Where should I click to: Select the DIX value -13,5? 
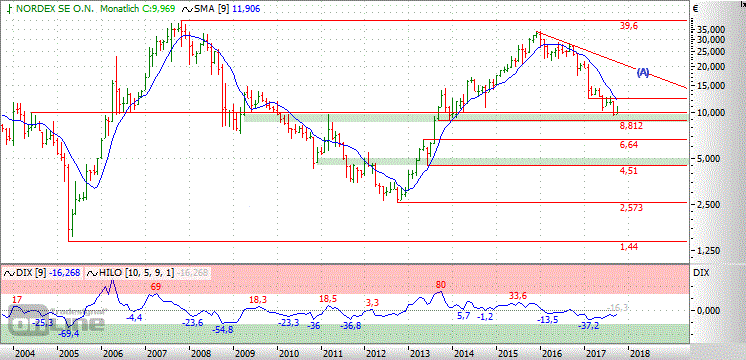(548, 320)
